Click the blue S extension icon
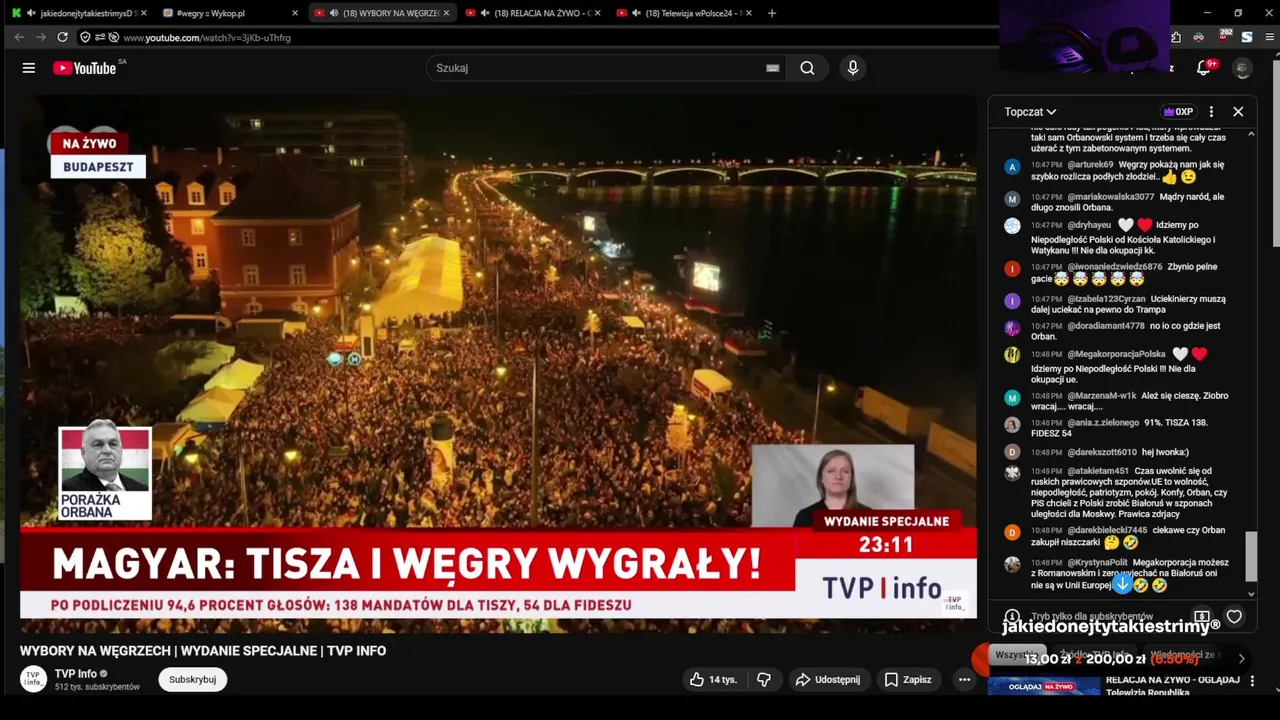The image size is (1280, 720). coord(1247,37)
